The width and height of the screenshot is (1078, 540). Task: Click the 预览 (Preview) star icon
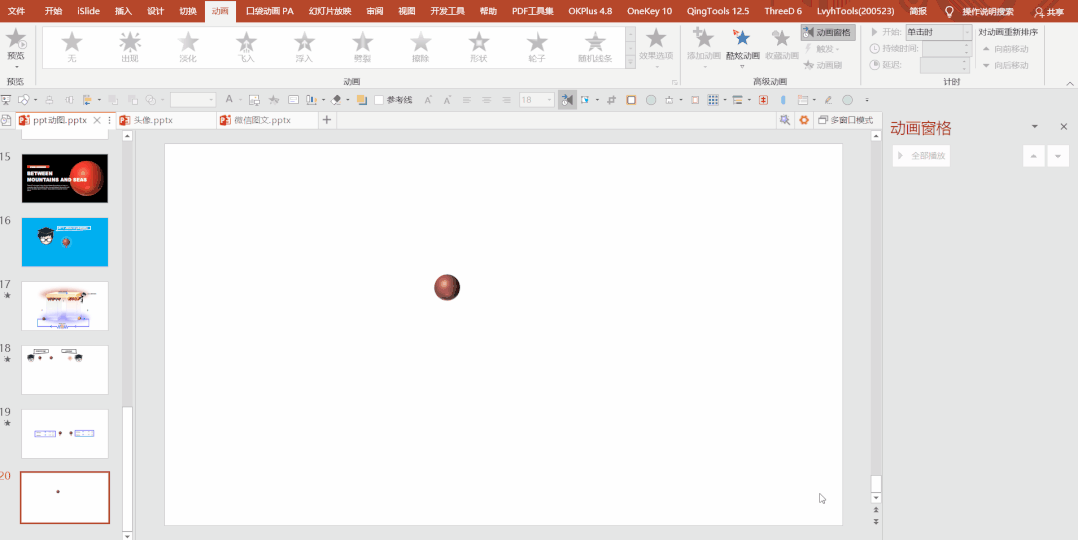tap(16, 39)
